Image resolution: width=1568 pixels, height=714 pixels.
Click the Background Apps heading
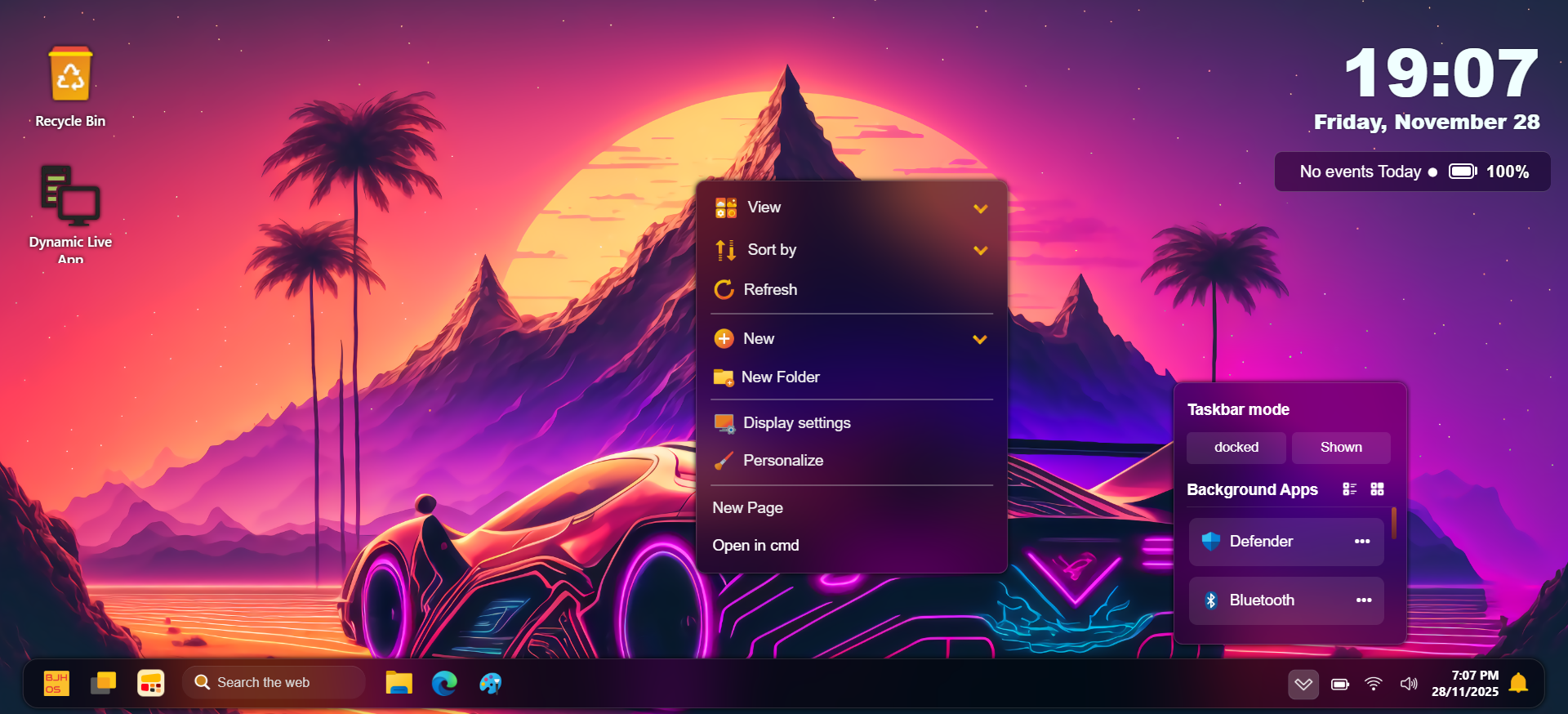click(x=1252, y=489)
